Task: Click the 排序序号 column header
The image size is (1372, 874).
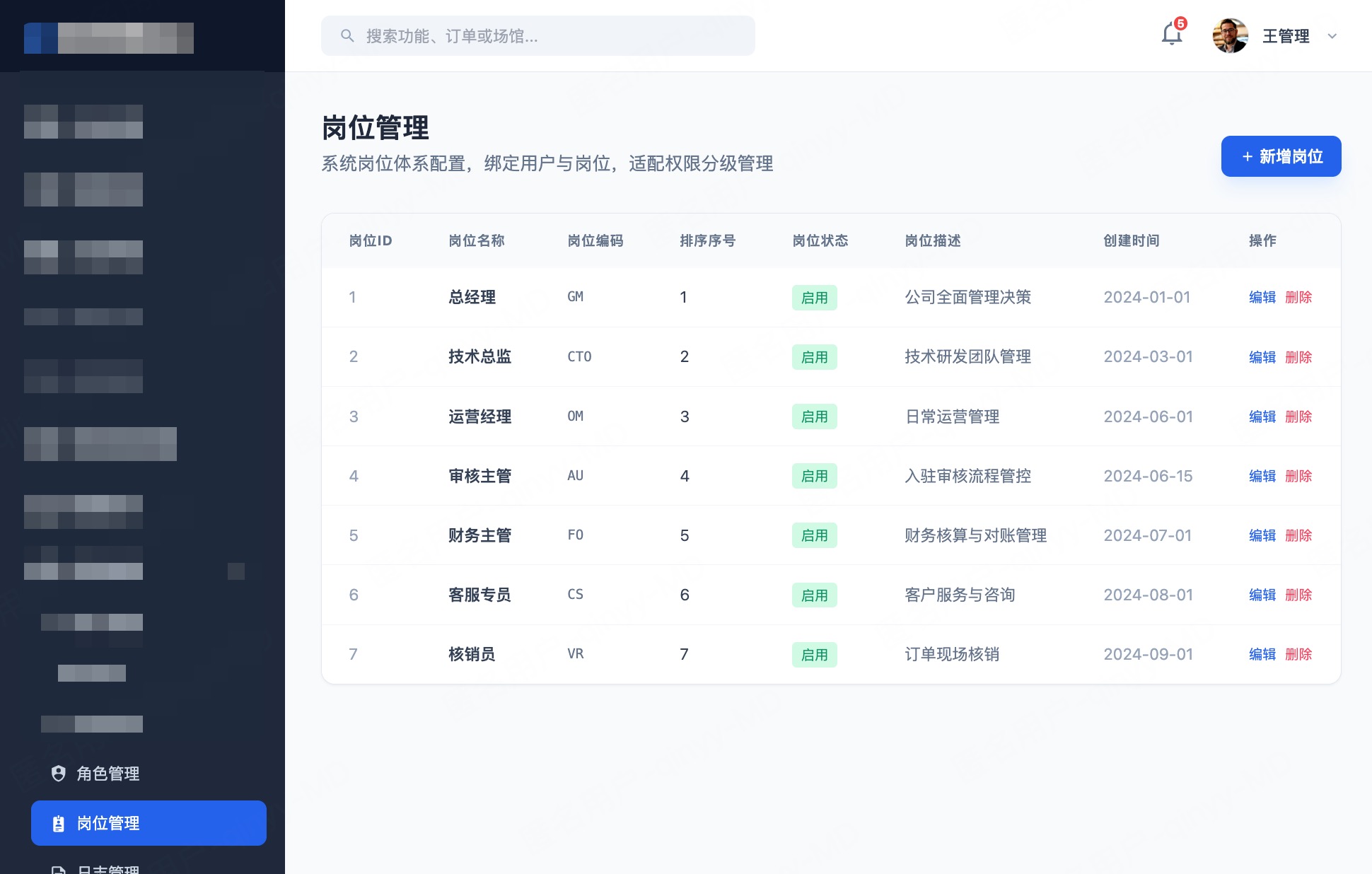Action: point(708,240)
